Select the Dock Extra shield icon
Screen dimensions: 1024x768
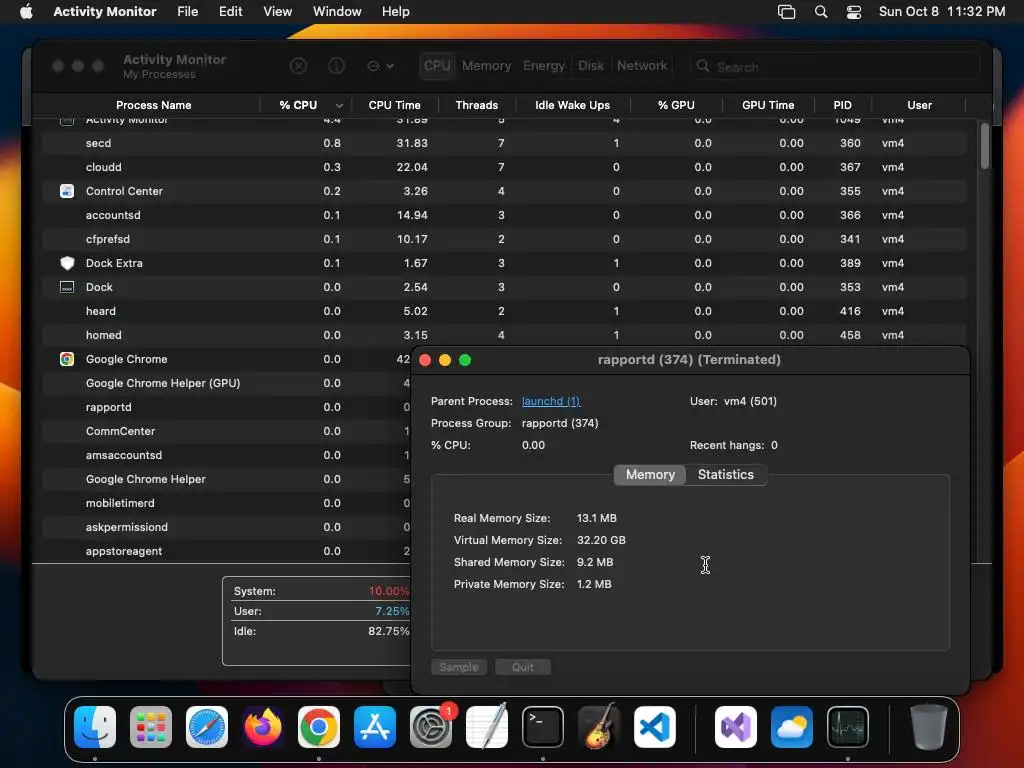tap(67, 263)
